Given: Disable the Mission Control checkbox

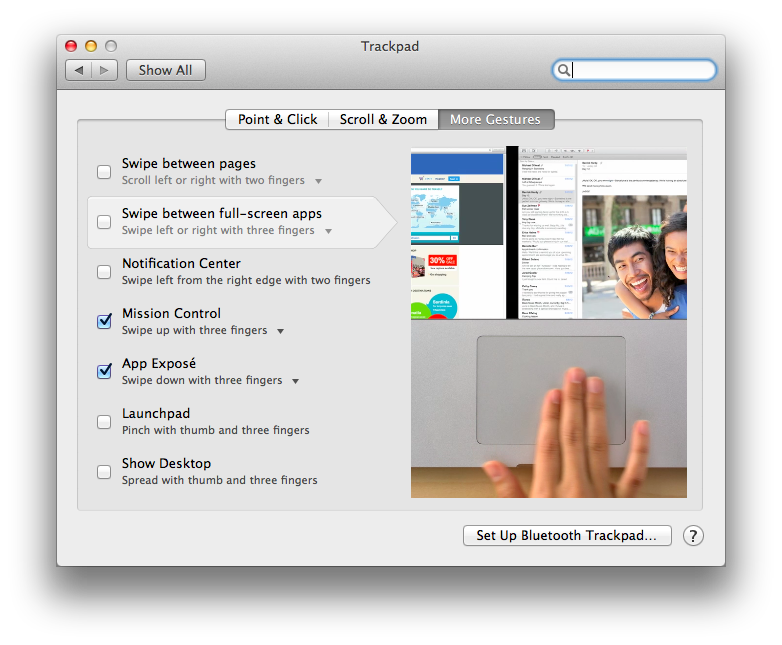Looking at the screenshot, I should point(104,321).
